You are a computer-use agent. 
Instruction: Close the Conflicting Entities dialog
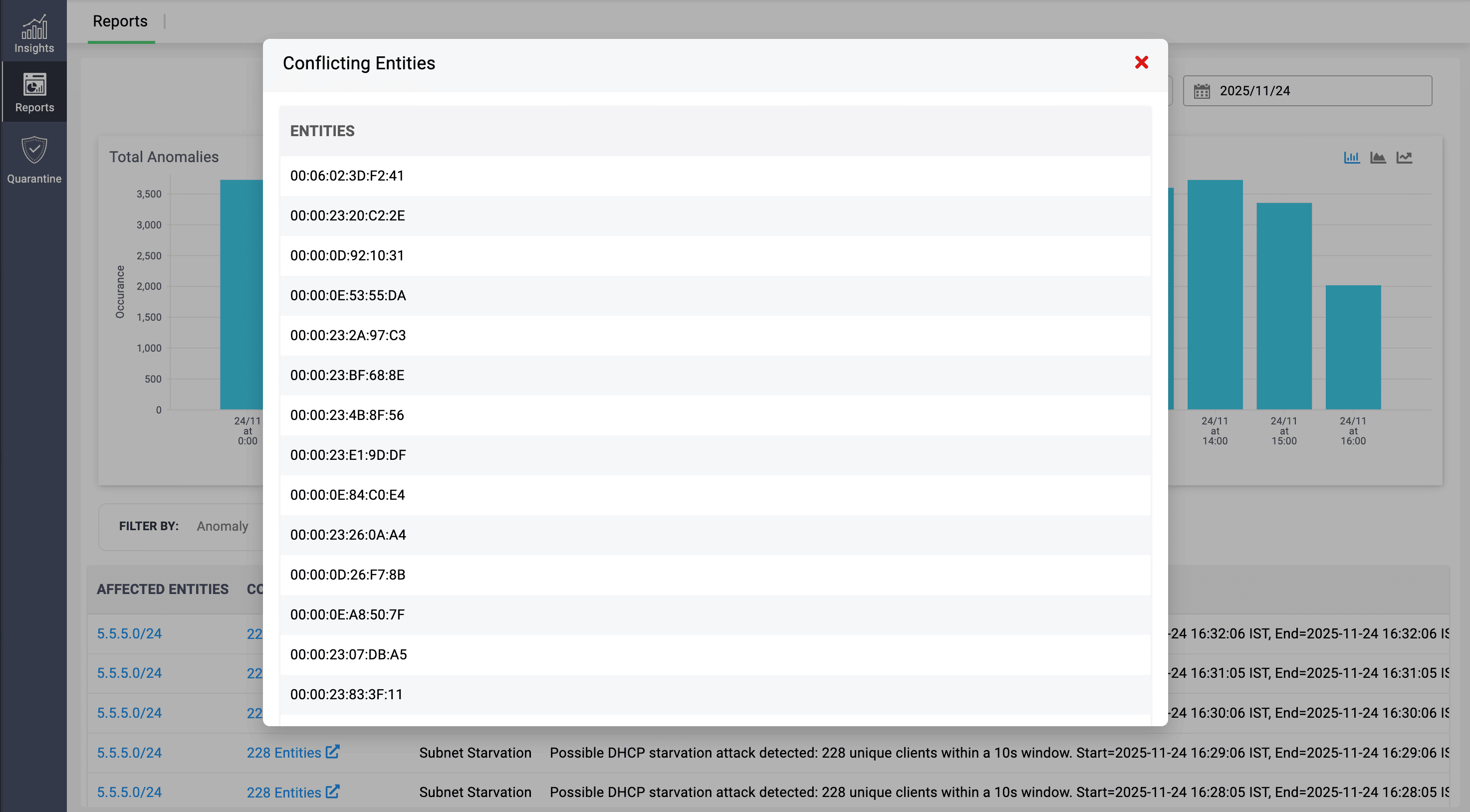[1141, 63]
